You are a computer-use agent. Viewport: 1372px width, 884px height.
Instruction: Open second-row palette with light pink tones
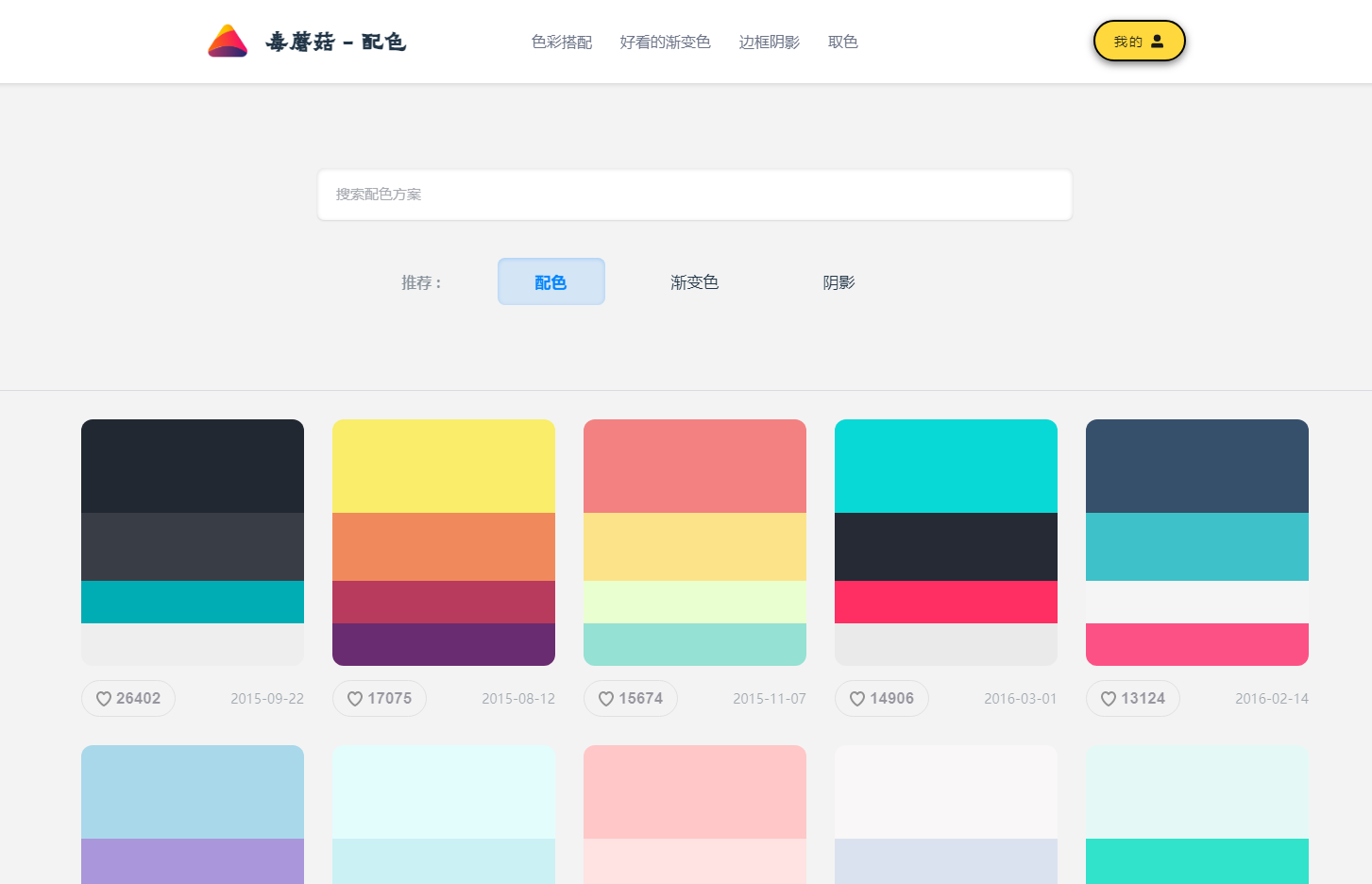coord(695,814)
